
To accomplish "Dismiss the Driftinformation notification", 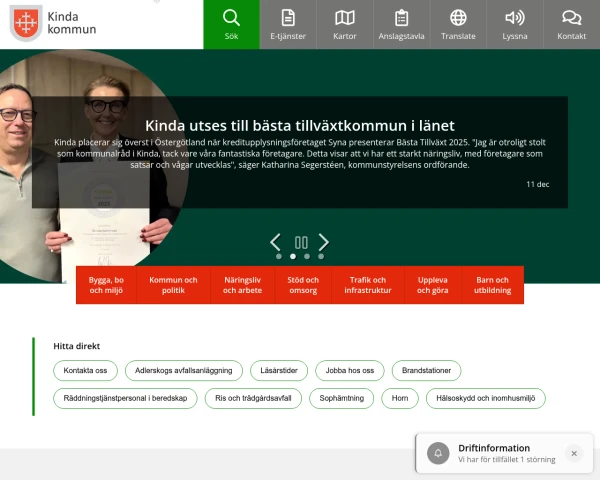I will click(574, 453).
